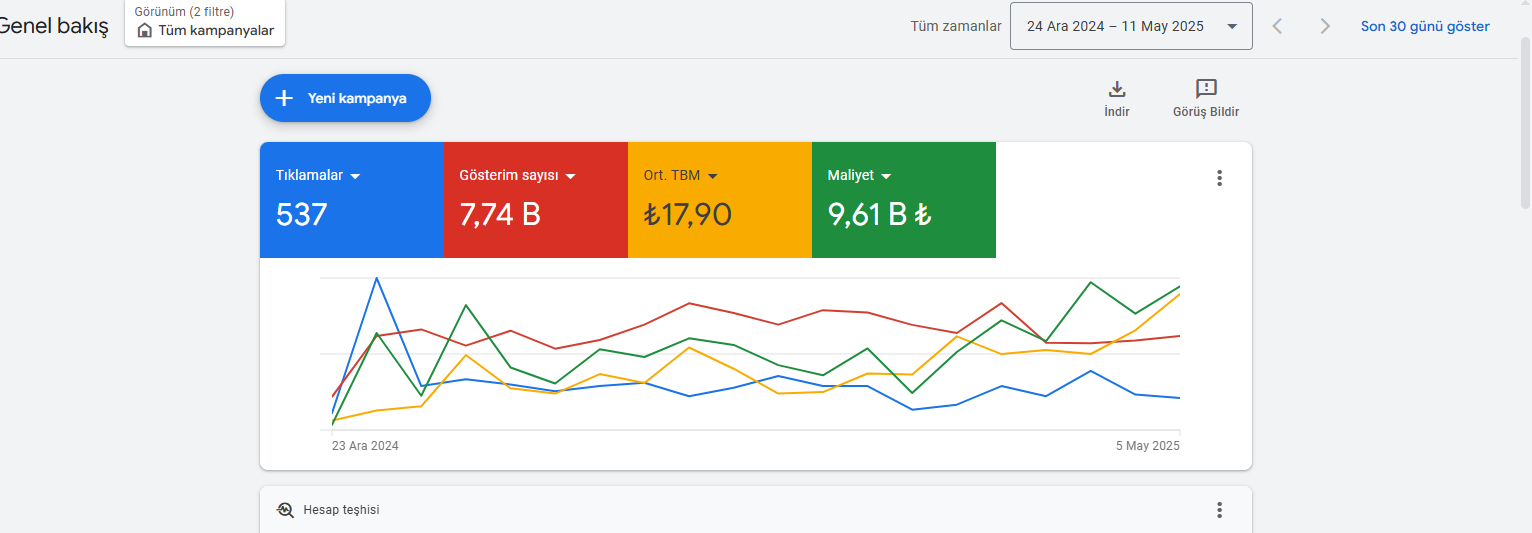Open the date range dropdown
1532x533 pixels.
1131,26
